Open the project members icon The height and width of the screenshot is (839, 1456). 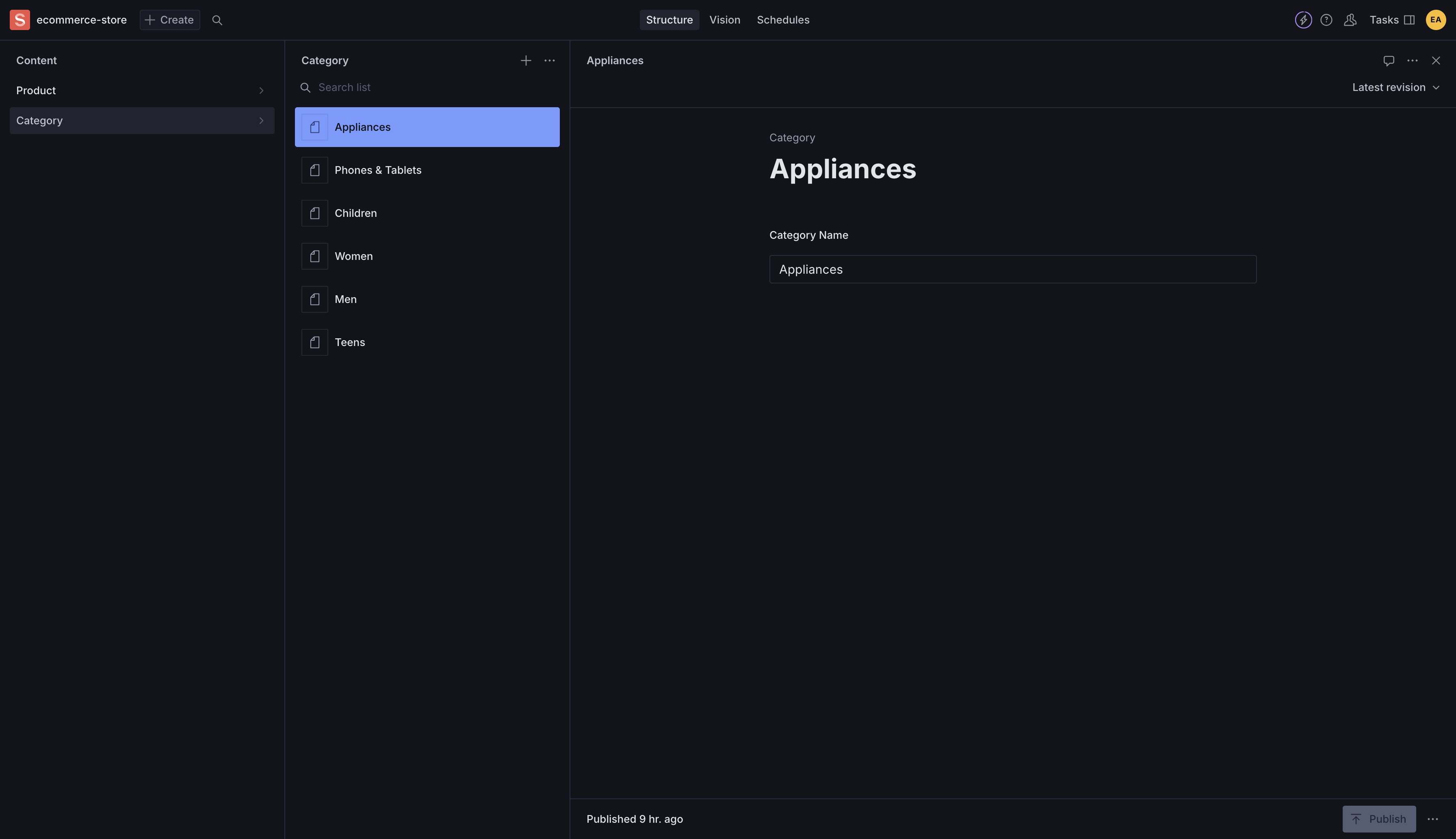click(1350, 20)
